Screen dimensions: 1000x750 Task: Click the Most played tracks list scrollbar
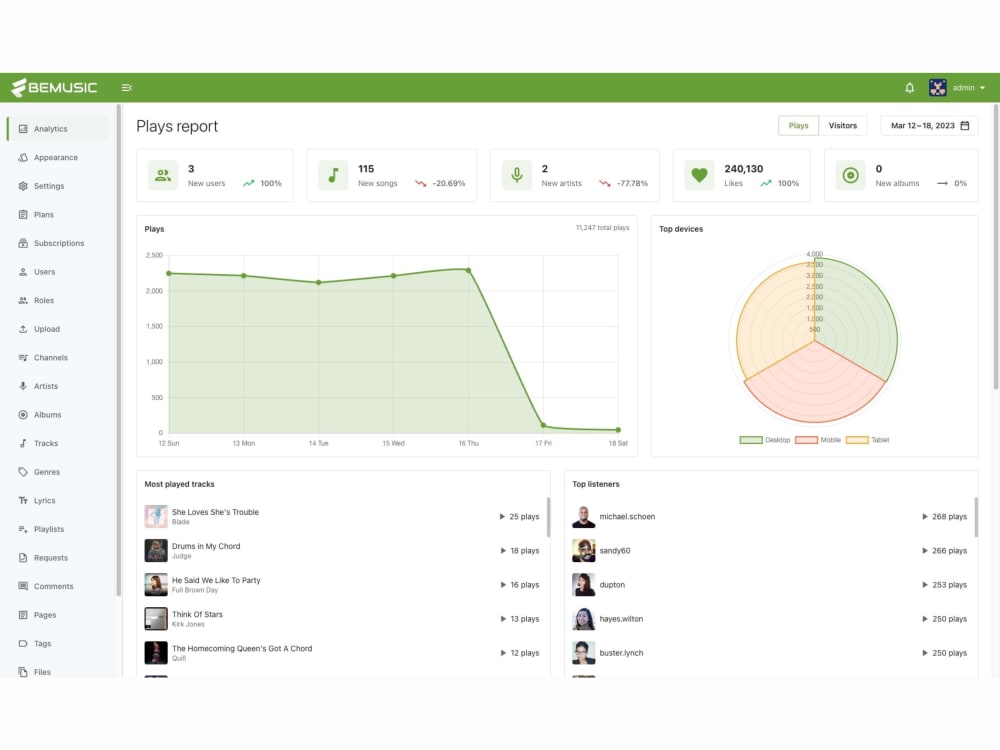[548, 518]
